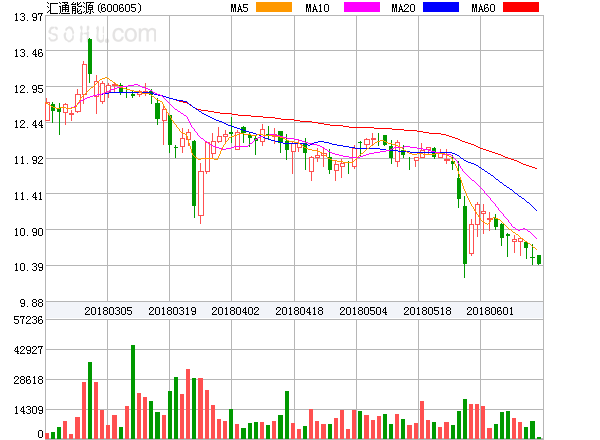
Task: Click the 13.97 price axis label
Action: click(x=29, y=17)
